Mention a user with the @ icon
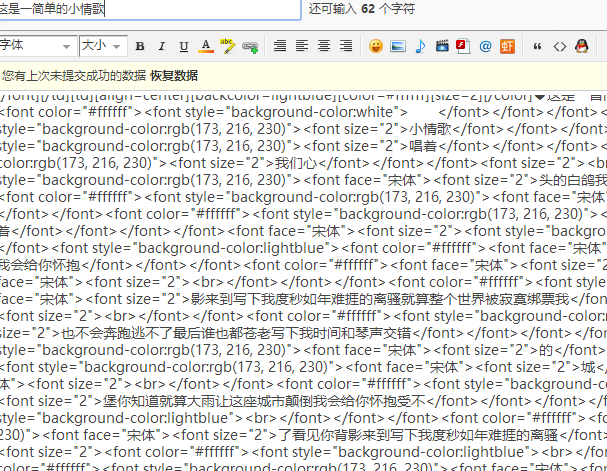The height and width of the screenshot is (471, 607). (485, 46)
